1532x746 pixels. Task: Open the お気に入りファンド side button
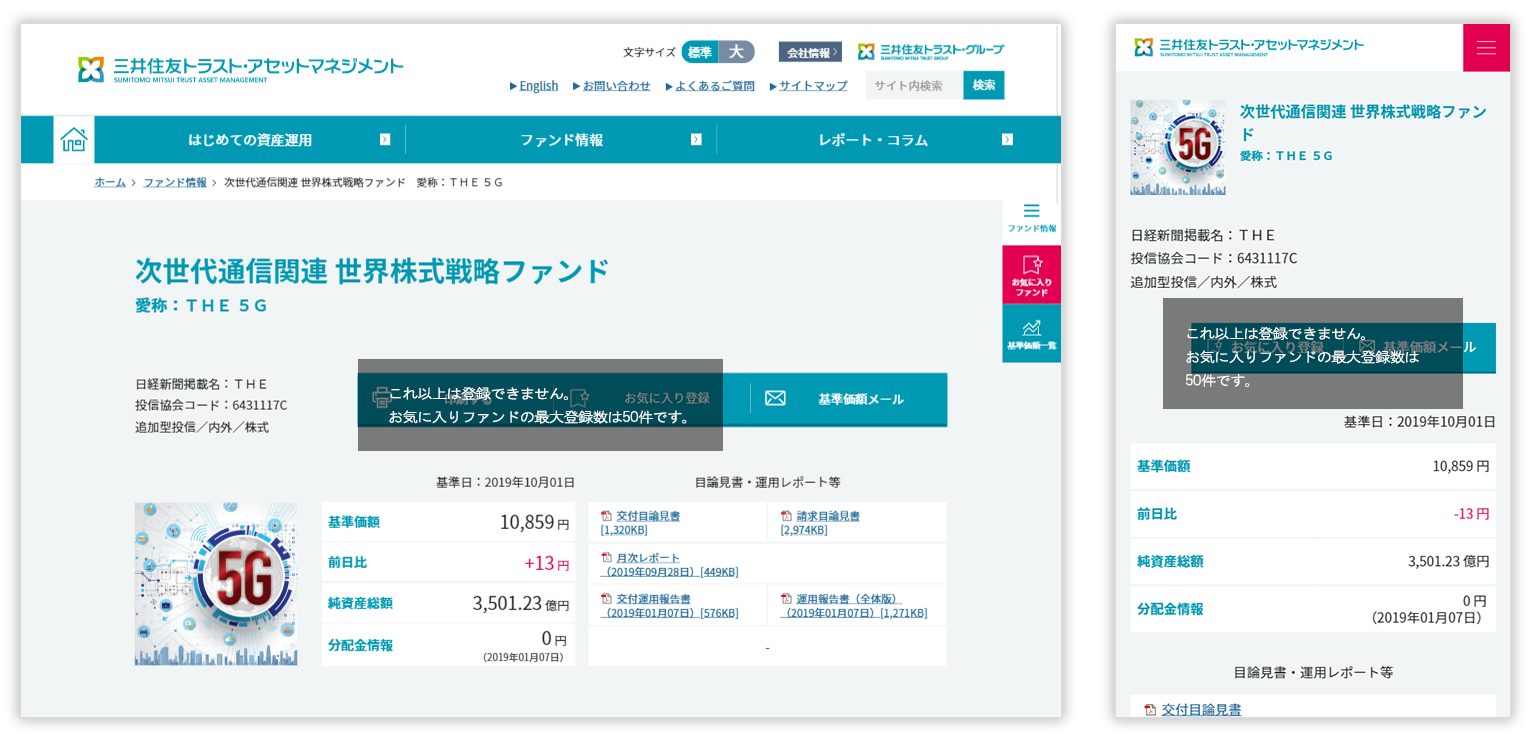coord(1032,275)
